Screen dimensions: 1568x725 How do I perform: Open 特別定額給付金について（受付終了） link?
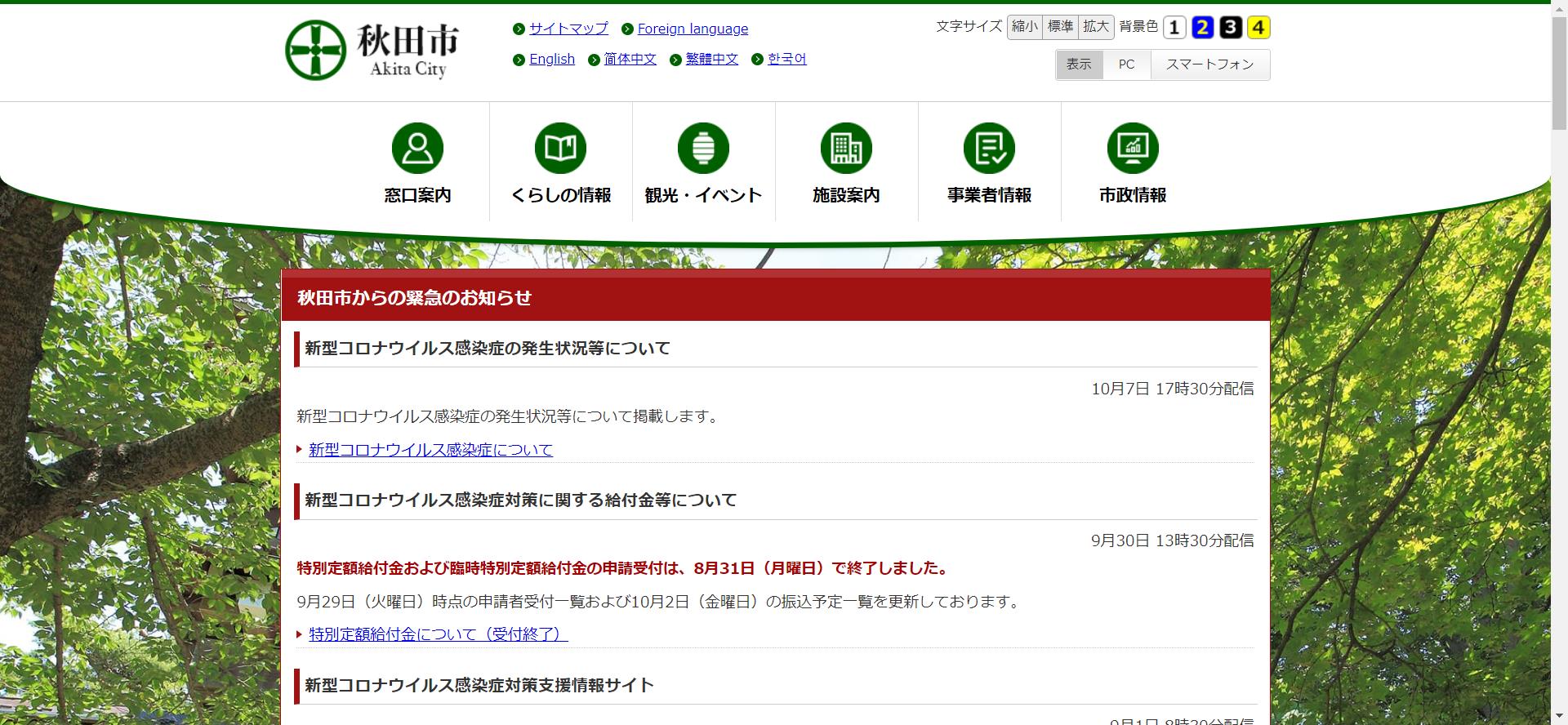438,634
